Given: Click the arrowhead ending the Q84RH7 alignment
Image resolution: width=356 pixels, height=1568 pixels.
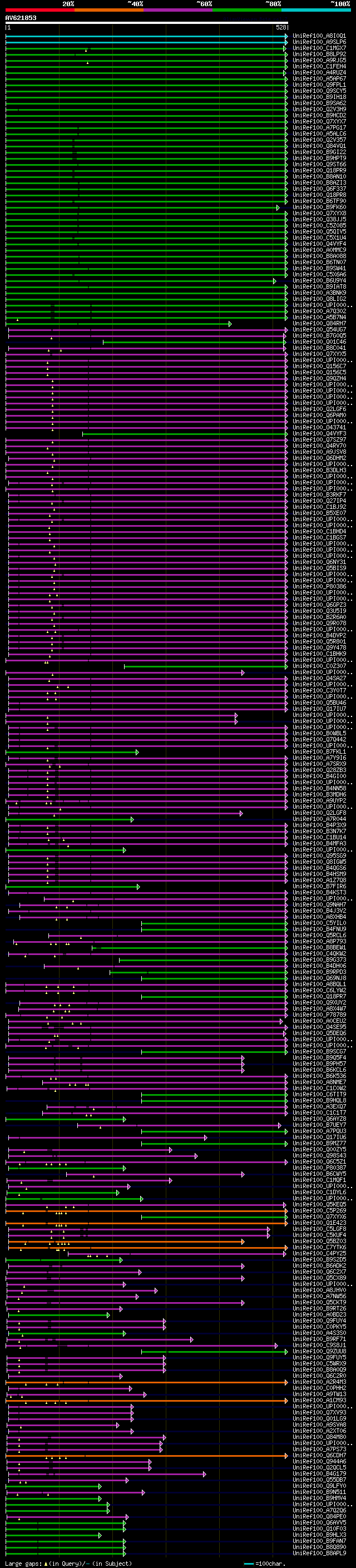Looking at the screenshot, I should coord(230,324).
